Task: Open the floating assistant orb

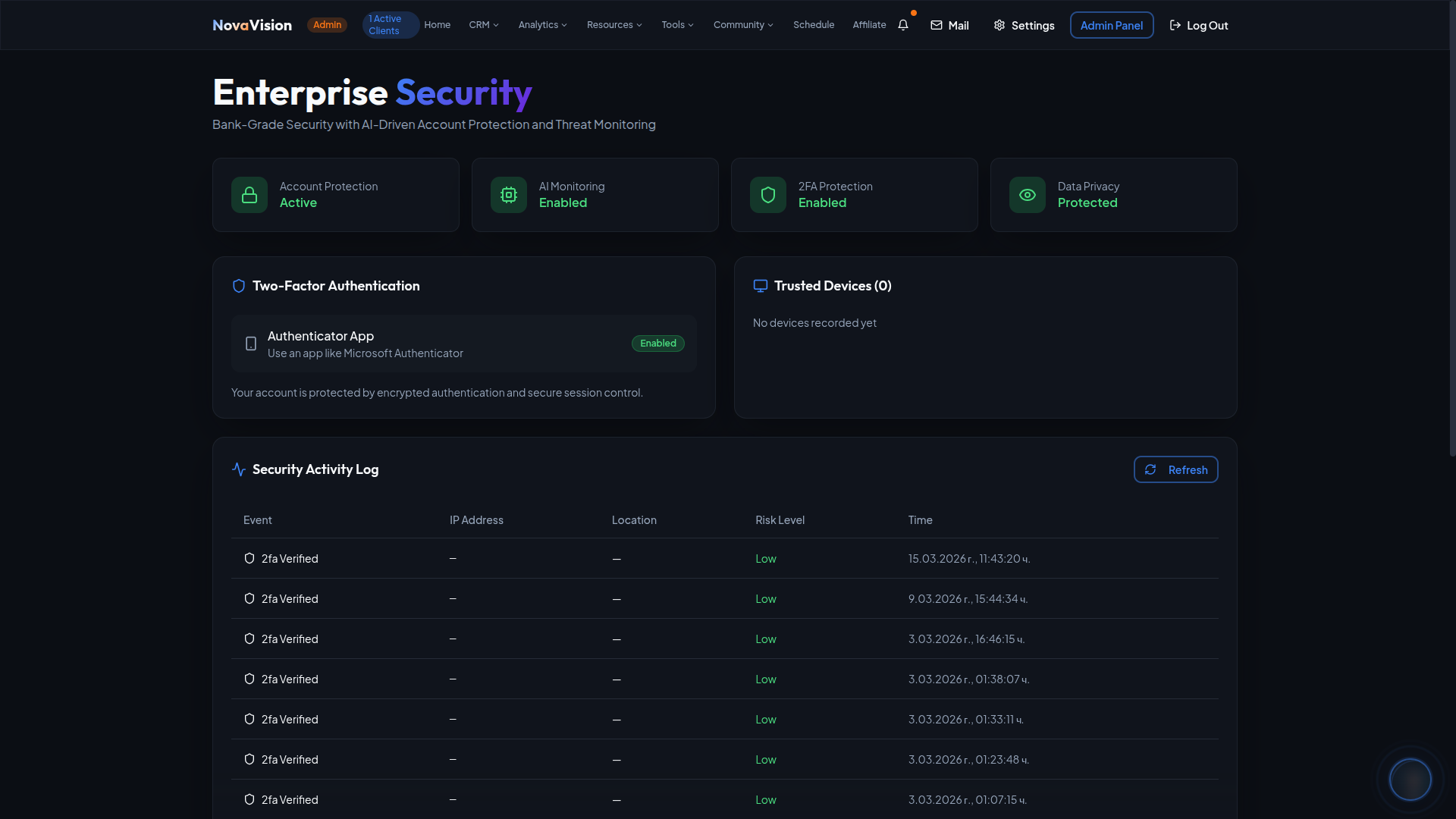Action: (x=1410, y=779)
